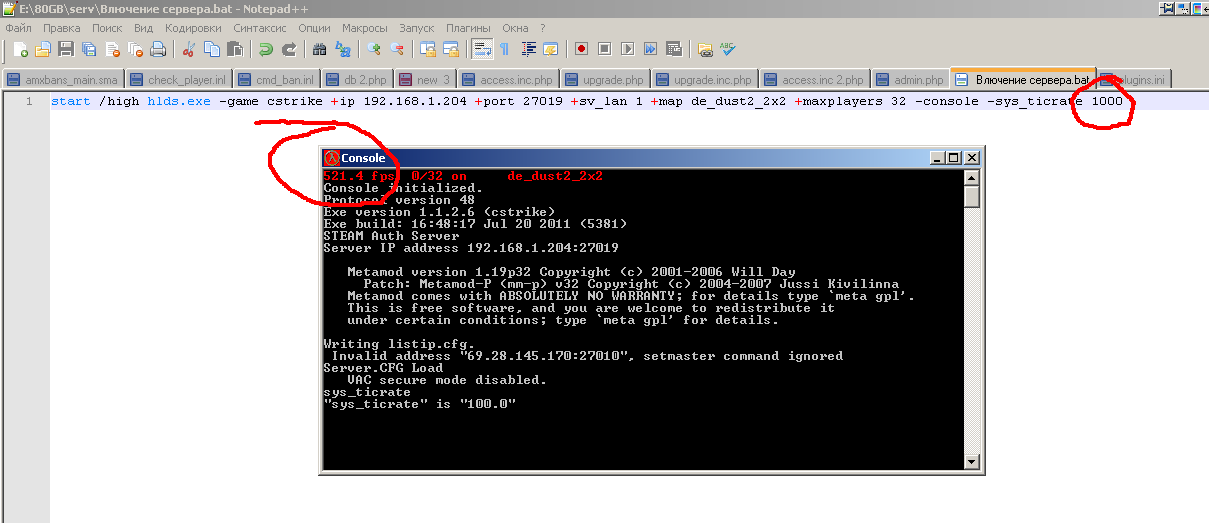The width and height of the screenshot is (1209, 523).
Task: Open the Запуск menu
Action: pos(417,28)
